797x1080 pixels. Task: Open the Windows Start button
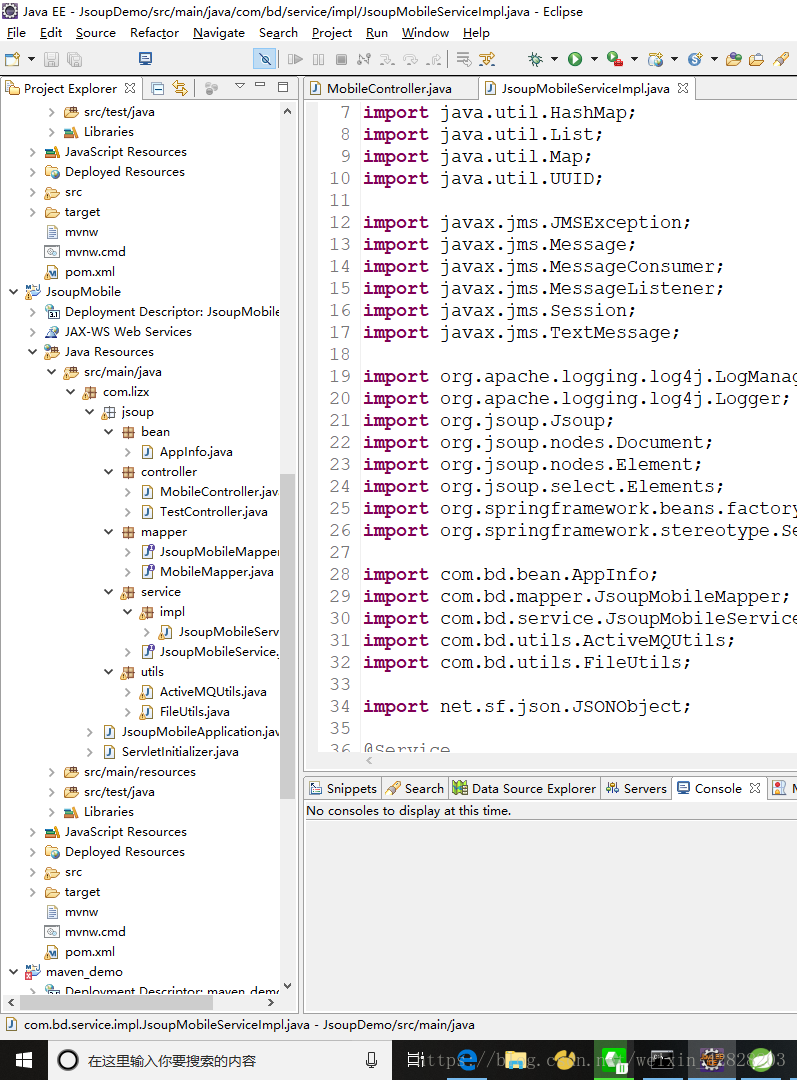(23, 1060)
